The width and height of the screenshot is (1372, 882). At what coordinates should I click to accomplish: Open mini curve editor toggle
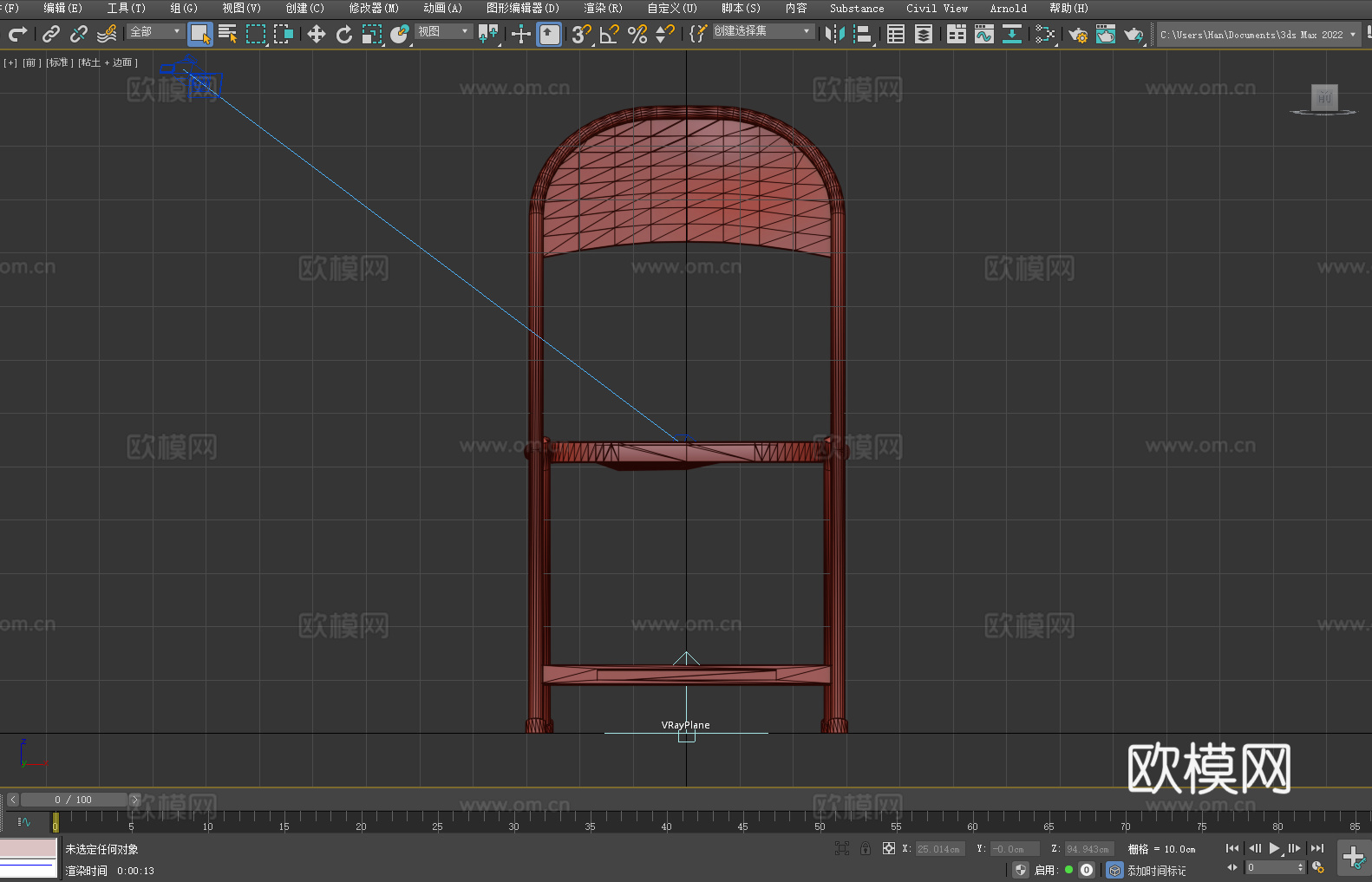pyautogui.click(x=23, y=821)
